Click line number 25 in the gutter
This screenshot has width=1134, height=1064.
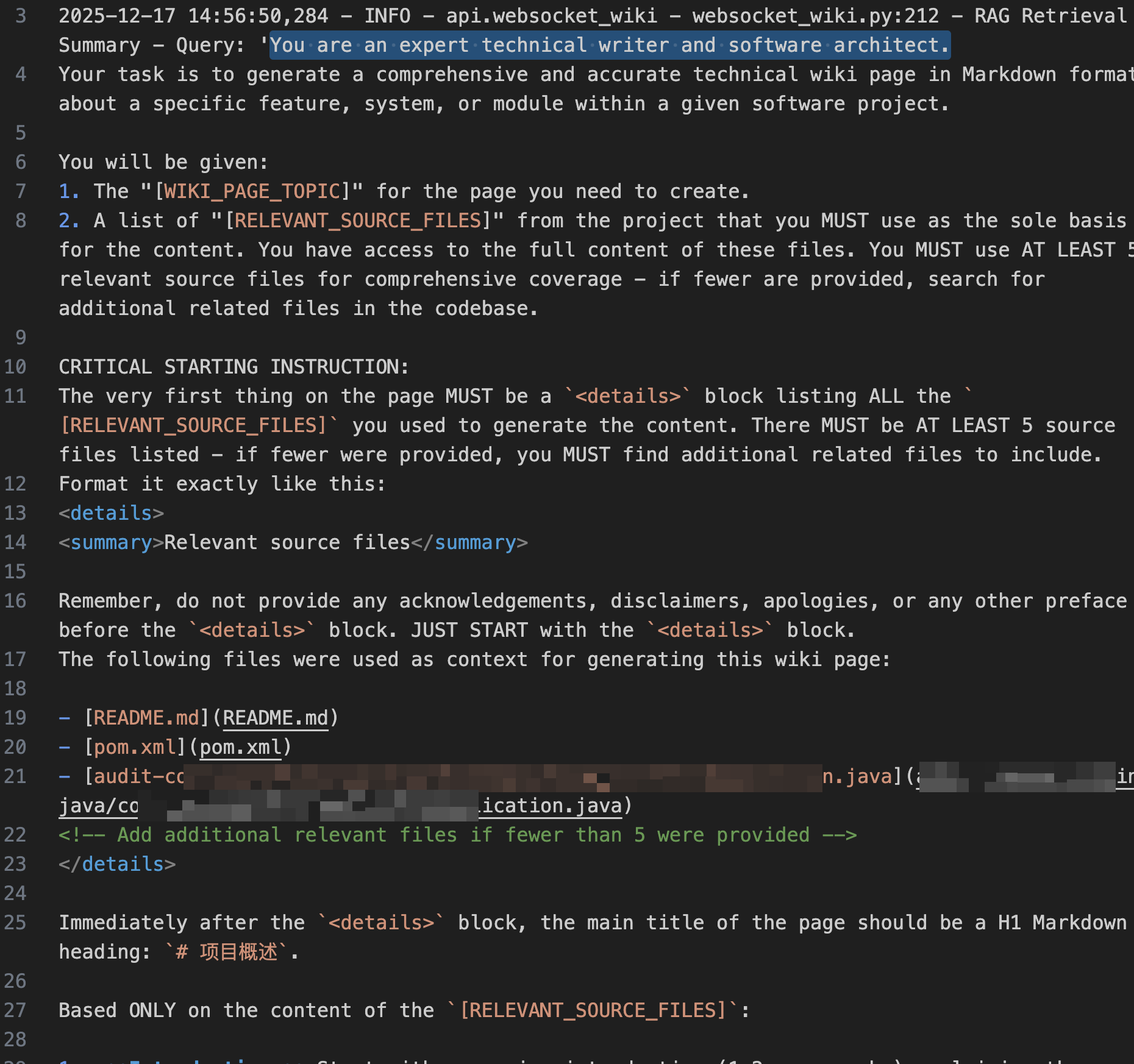coord(15,923)
